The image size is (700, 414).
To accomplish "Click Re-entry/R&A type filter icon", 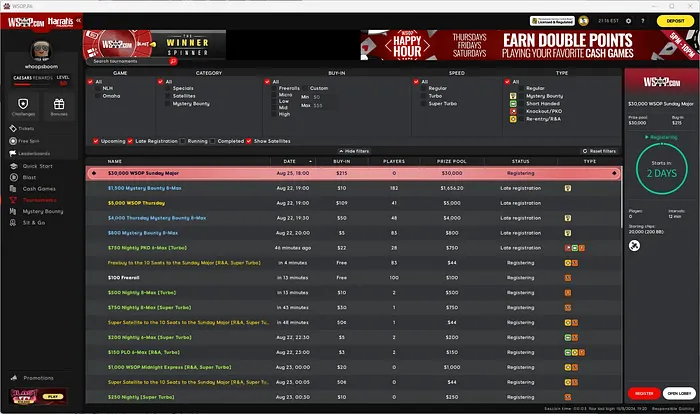I will click(x=513, y=119).
